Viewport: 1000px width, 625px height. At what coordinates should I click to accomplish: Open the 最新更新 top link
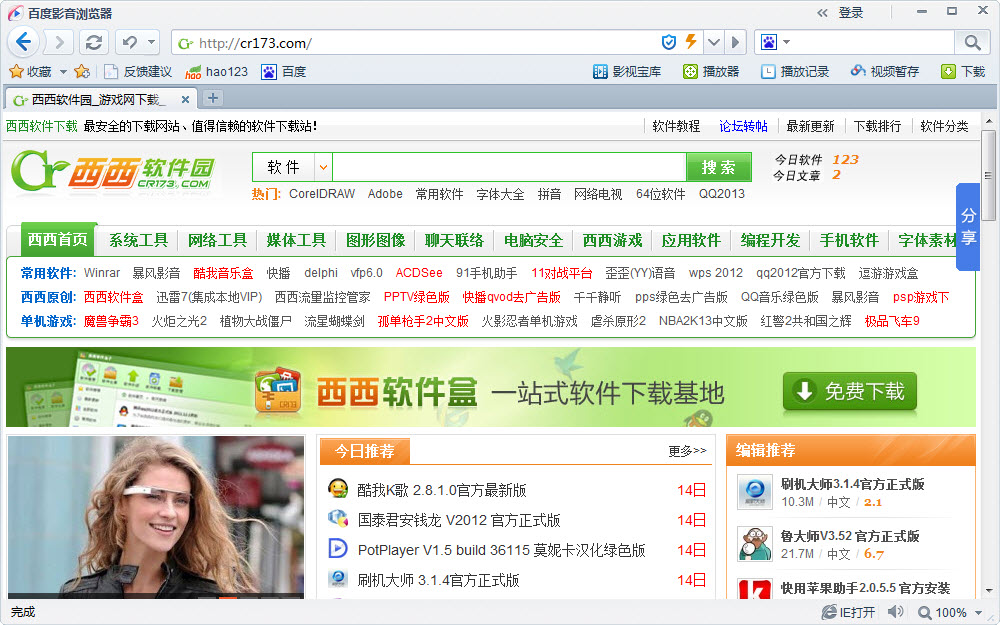(810, 126)
